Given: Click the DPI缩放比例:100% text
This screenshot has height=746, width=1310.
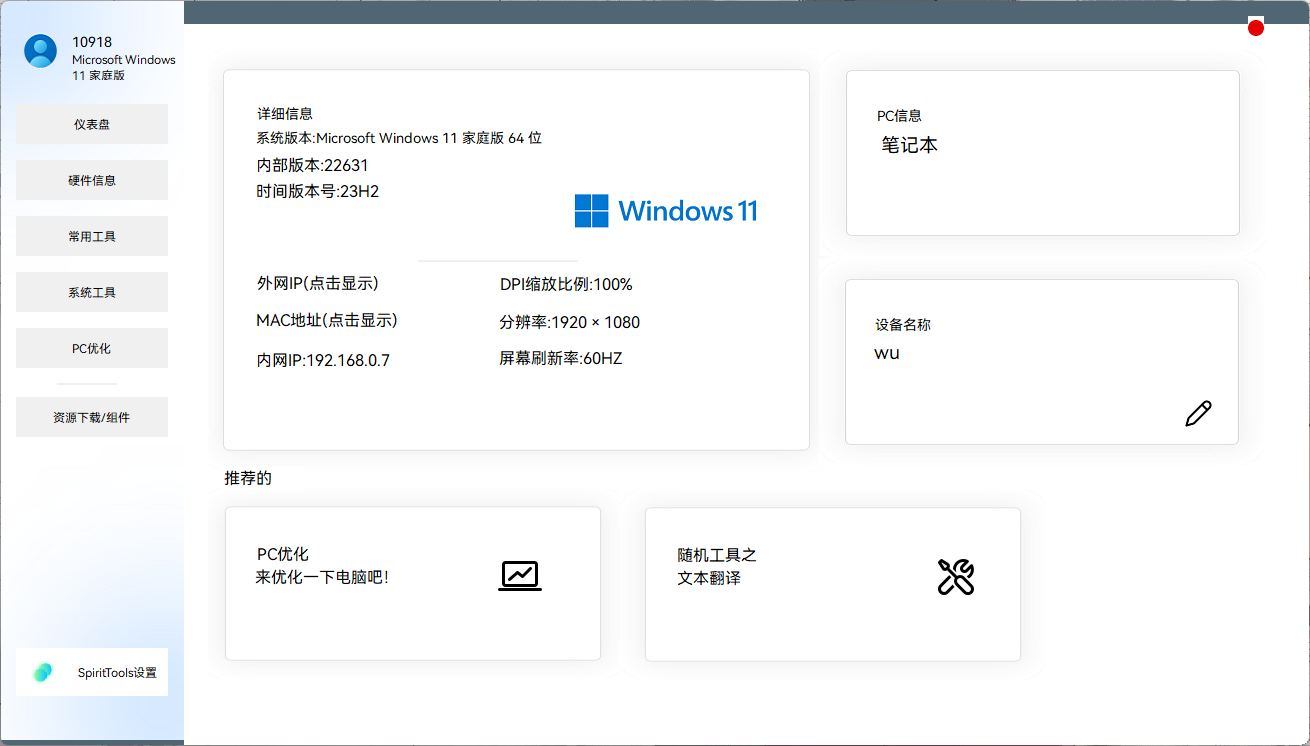Looking at the screenshot, I should [566, 285].
